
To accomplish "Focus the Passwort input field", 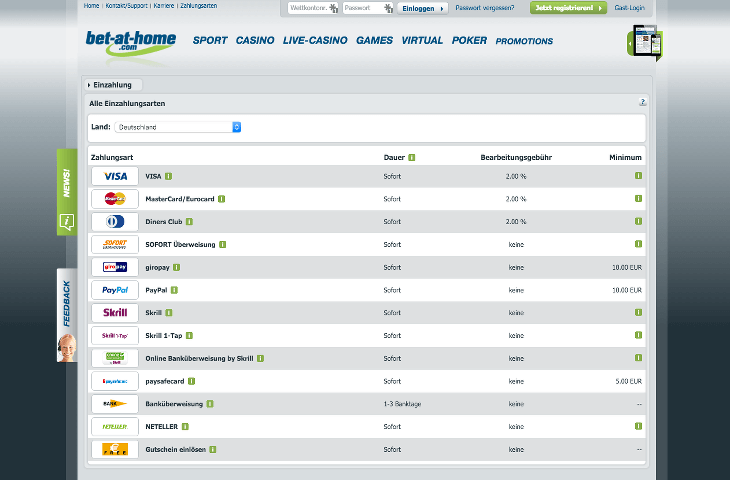I will 368,8.
